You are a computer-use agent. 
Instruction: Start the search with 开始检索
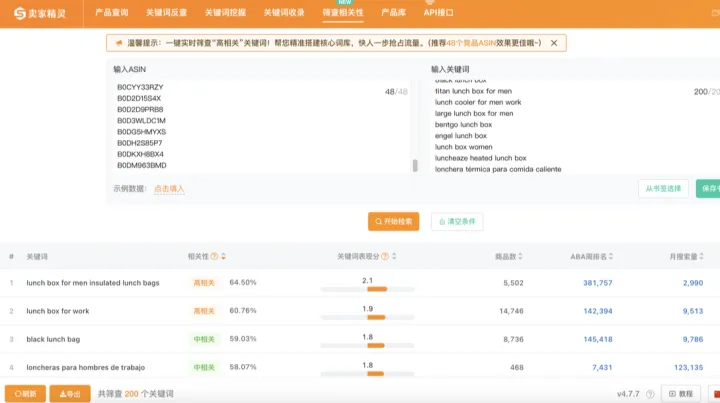click(394, 221)
